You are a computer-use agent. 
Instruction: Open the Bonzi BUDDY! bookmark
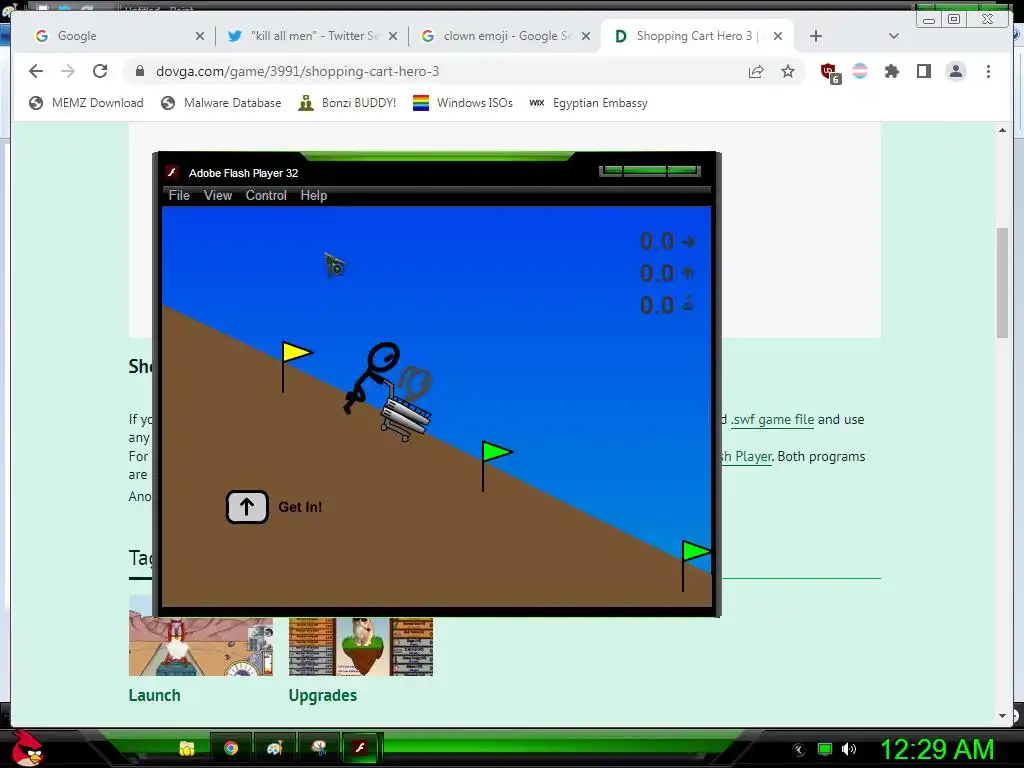(x=347, y=103)
